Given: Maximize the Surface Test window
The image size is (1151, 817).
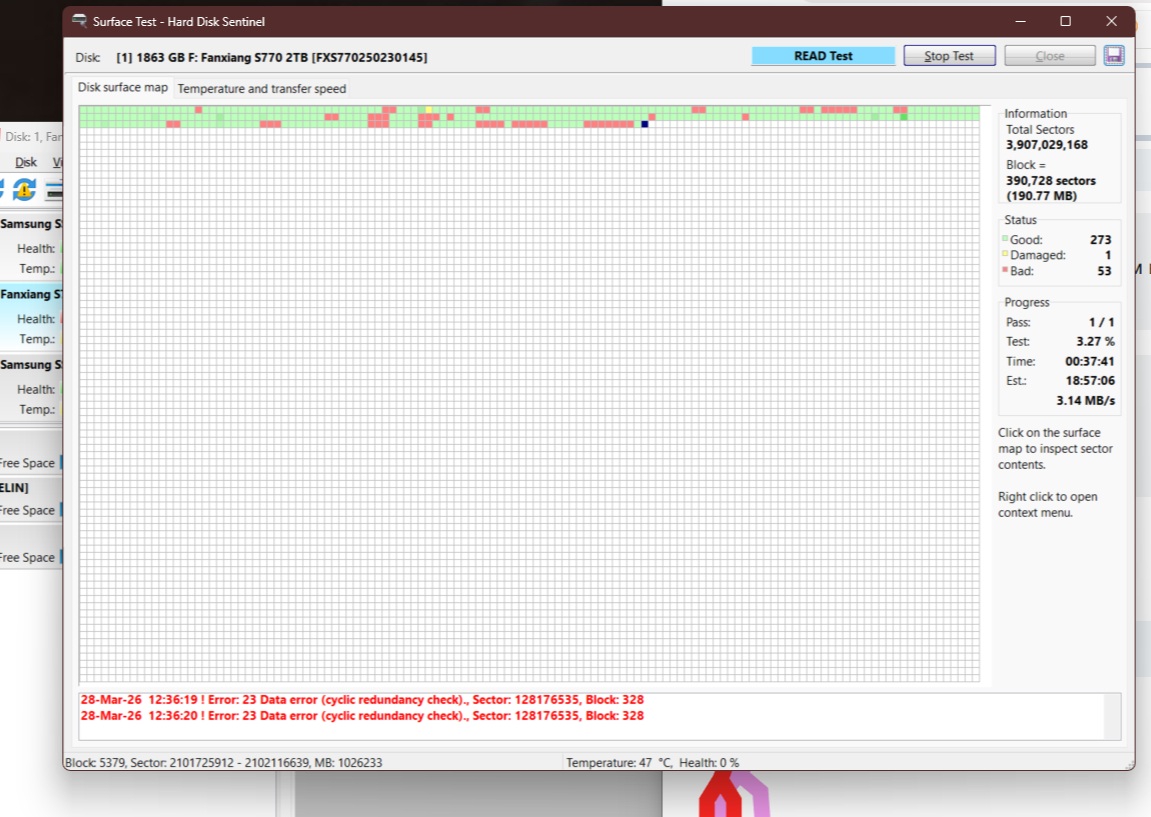Looking at the screenshot, I should [x=1066, y=21].
